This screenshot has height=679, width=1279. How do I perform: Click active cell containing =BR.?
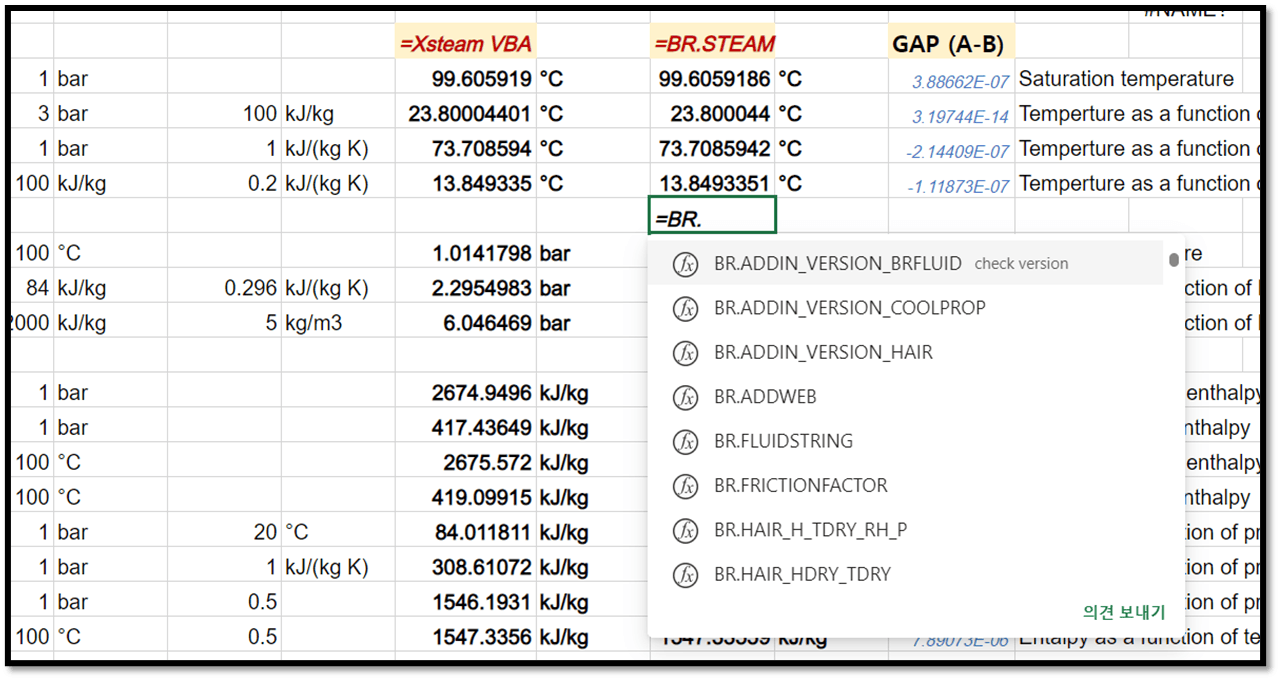(x=711, y=216)
